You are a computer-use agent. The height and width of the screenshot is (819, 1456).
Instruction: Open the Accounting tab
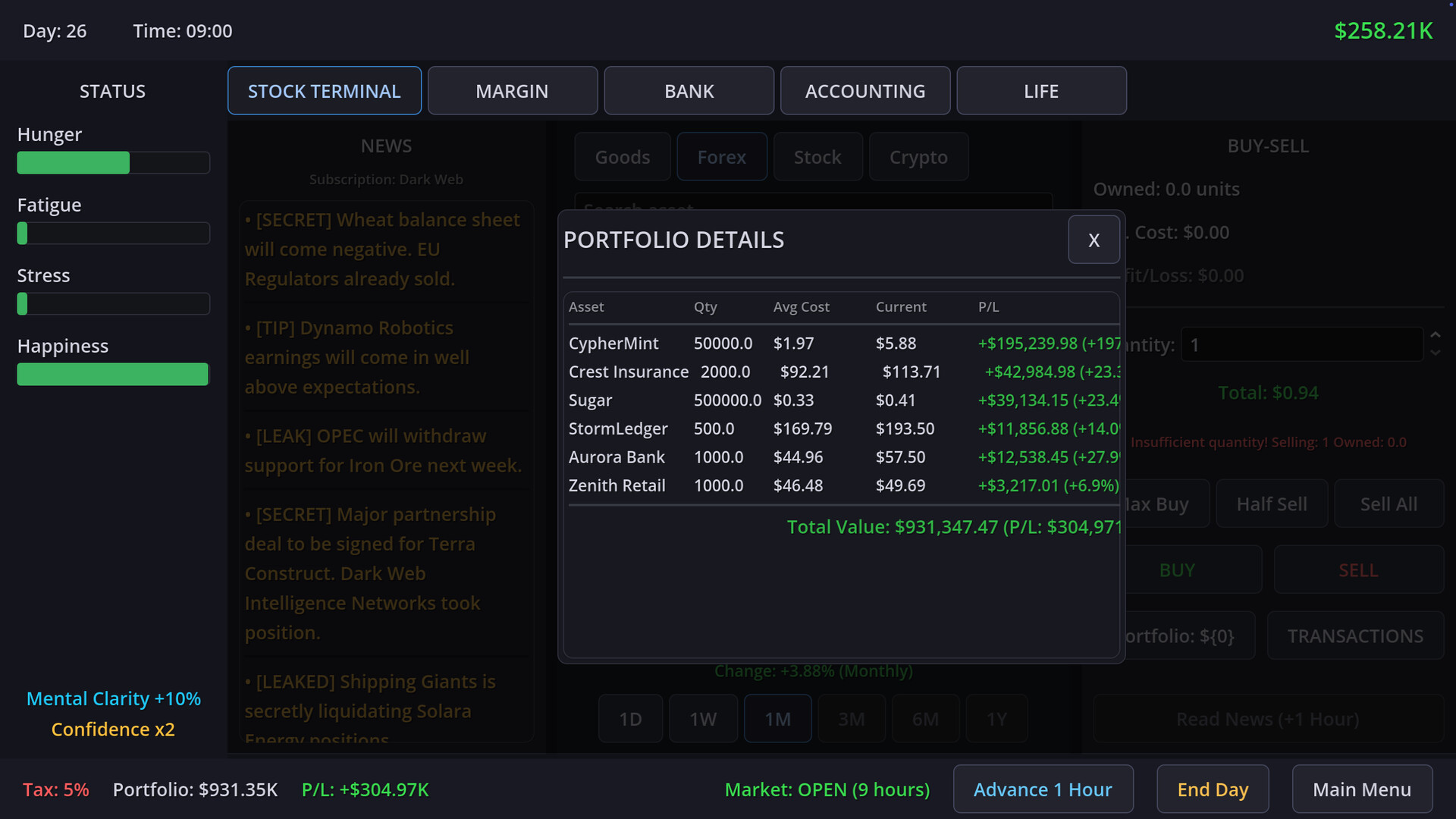click(864, 91)
